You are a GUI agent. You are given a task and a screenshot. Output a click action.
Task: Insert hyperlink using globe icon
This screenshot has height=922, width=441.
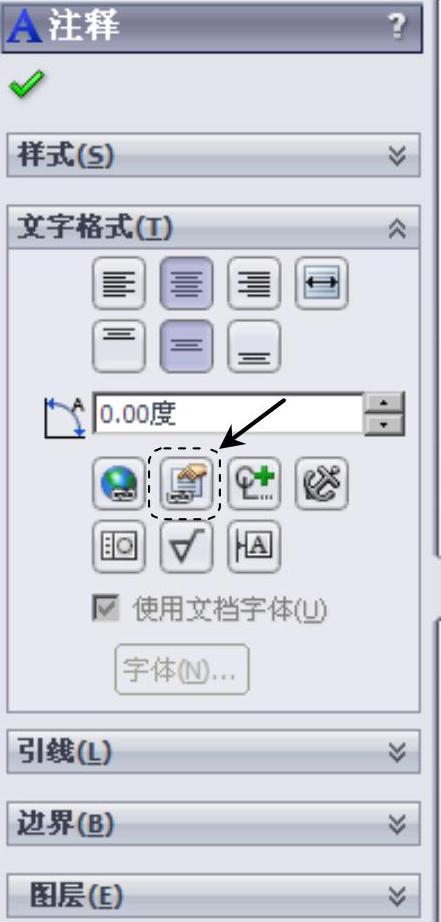[x=119, y=483]
